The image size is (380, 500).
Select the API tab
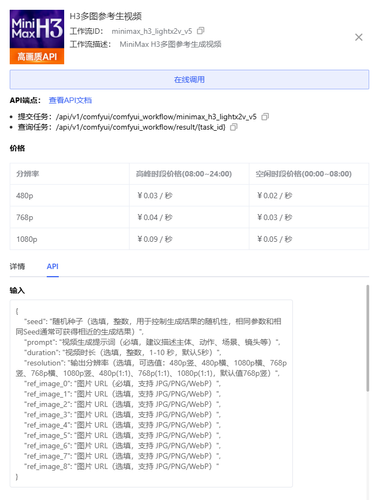click(x=53, y=266)
